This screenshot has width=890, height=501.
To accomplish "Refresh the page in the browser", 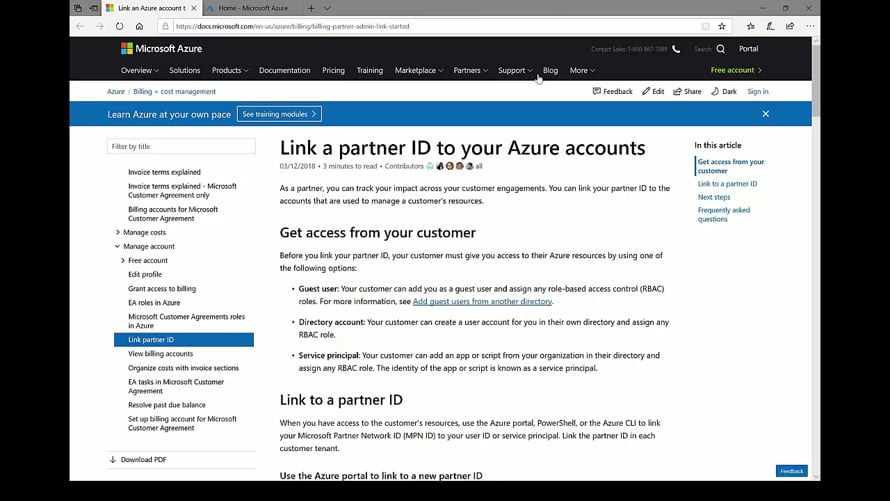I will [119, 26].
